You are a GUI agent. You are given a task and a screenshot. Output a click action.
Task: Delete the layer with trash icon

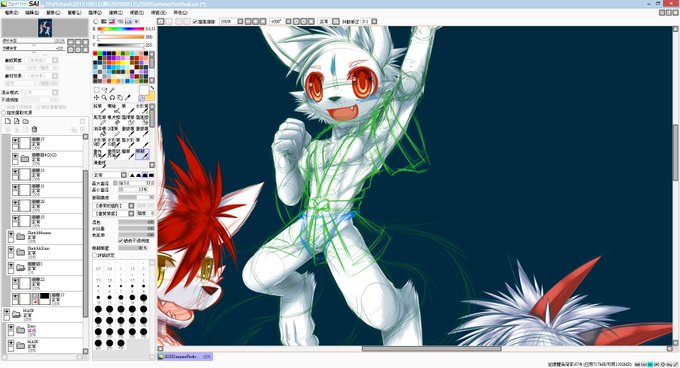click(34, 129)
